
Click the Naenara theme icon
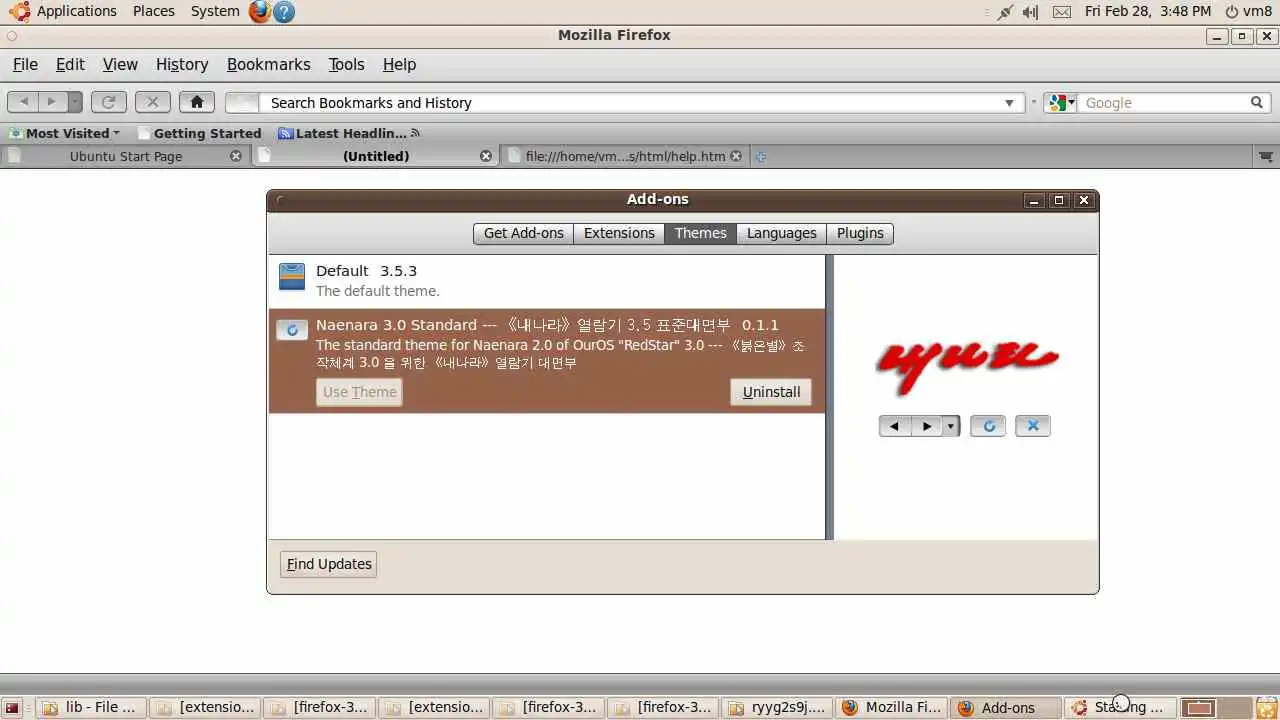pos(292,330)
